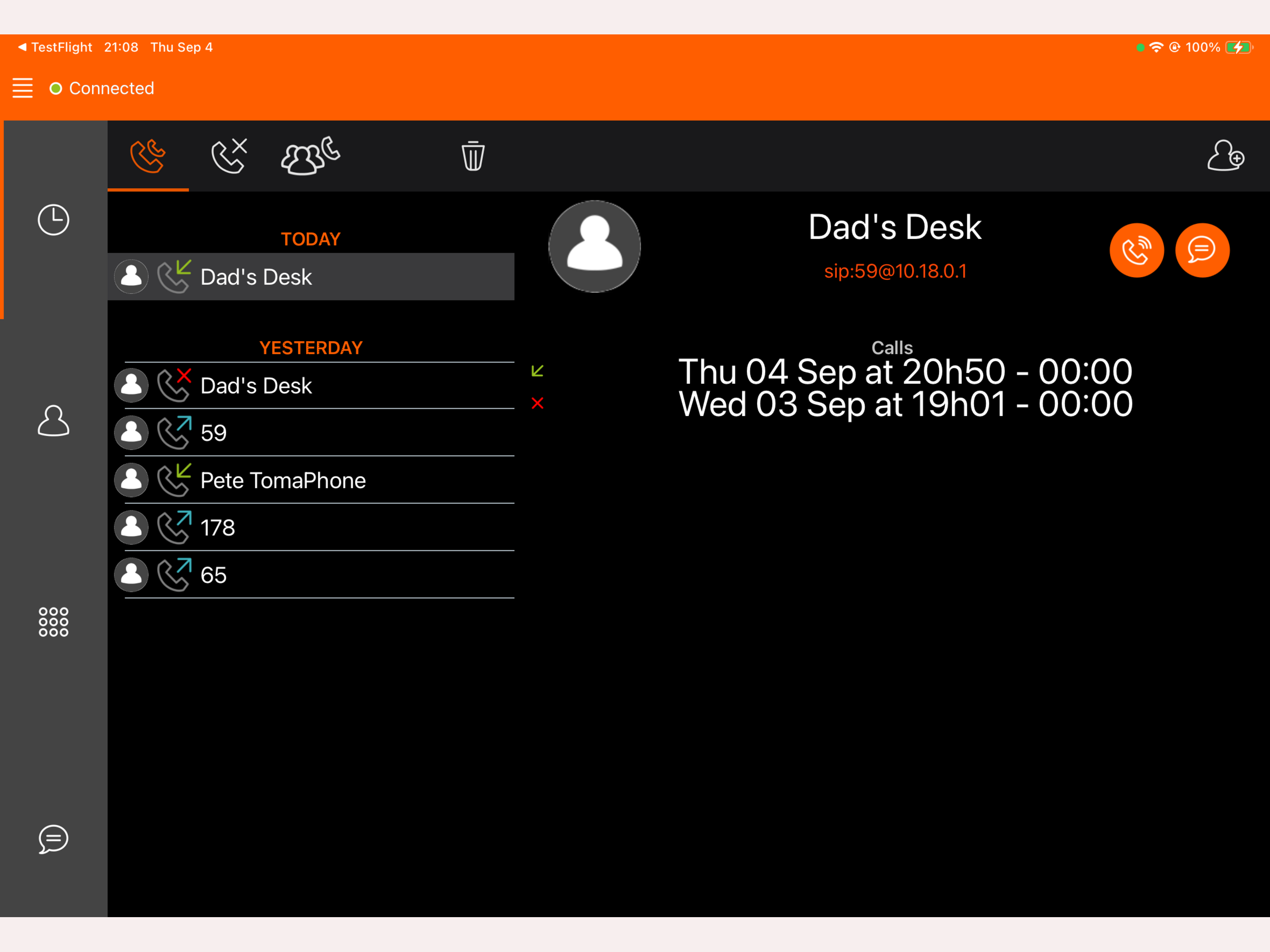Tap incoming call icon beside Pete TomaPhone
The image size is (1270, 952).
pos(174,479)
